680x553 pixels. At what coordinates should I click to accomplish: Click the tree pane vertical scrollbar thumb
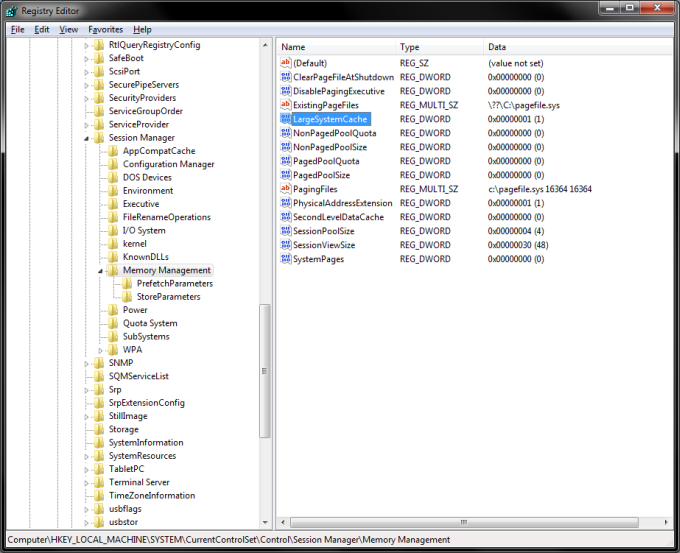click(265, 371)
